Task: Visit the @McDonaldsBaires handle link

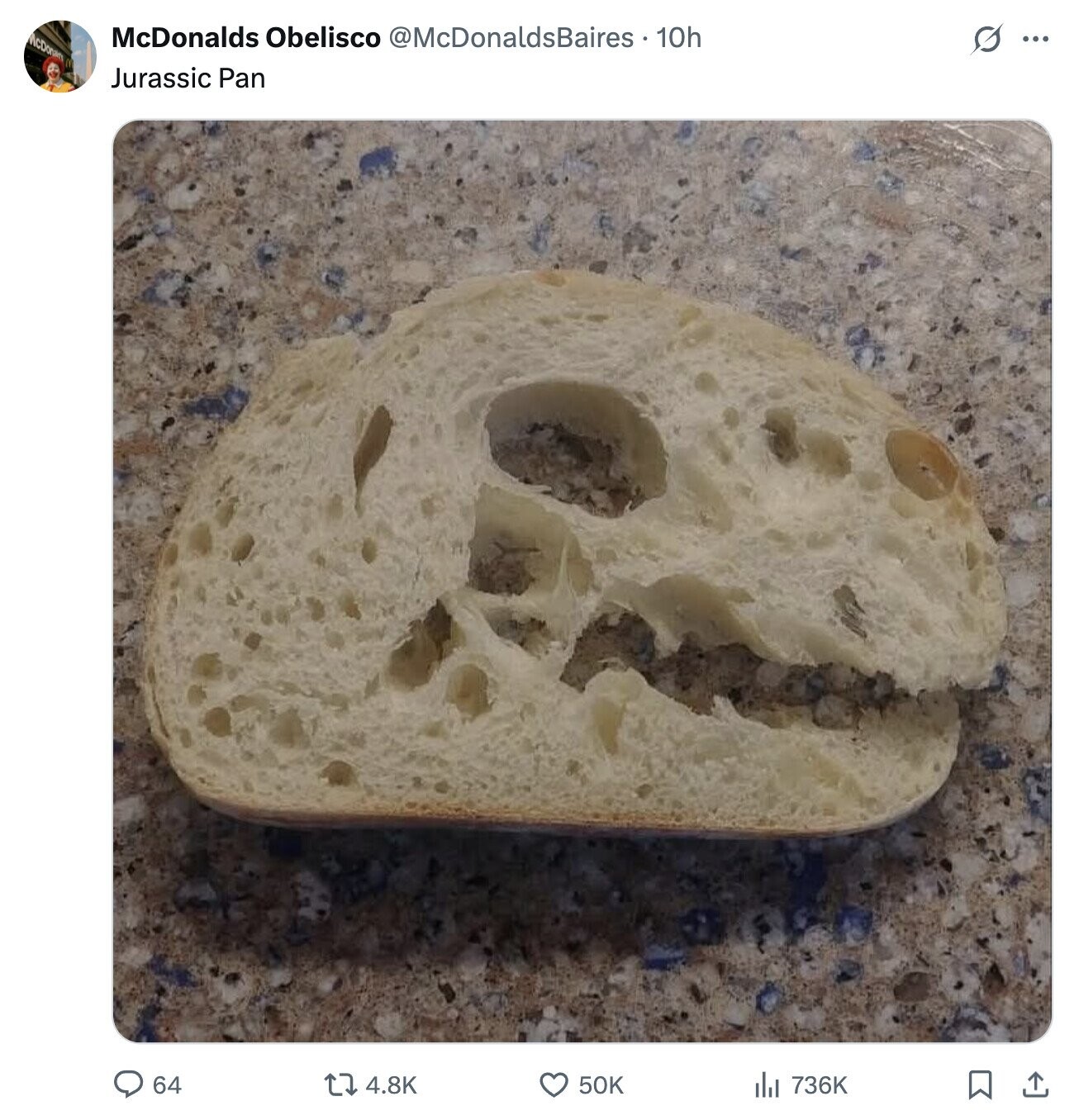Action: [511, 37]
